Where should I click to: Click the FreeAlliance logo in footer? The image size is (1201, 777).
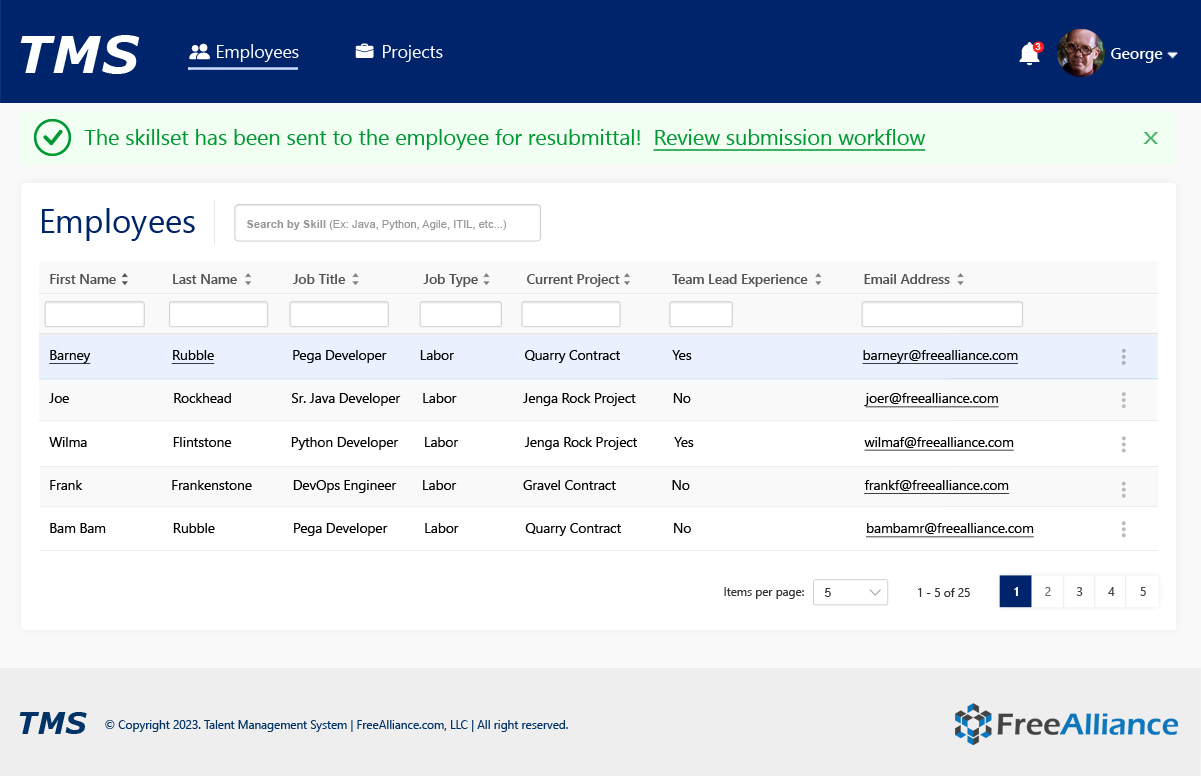pyautogui.click(x=1066, y=724)
